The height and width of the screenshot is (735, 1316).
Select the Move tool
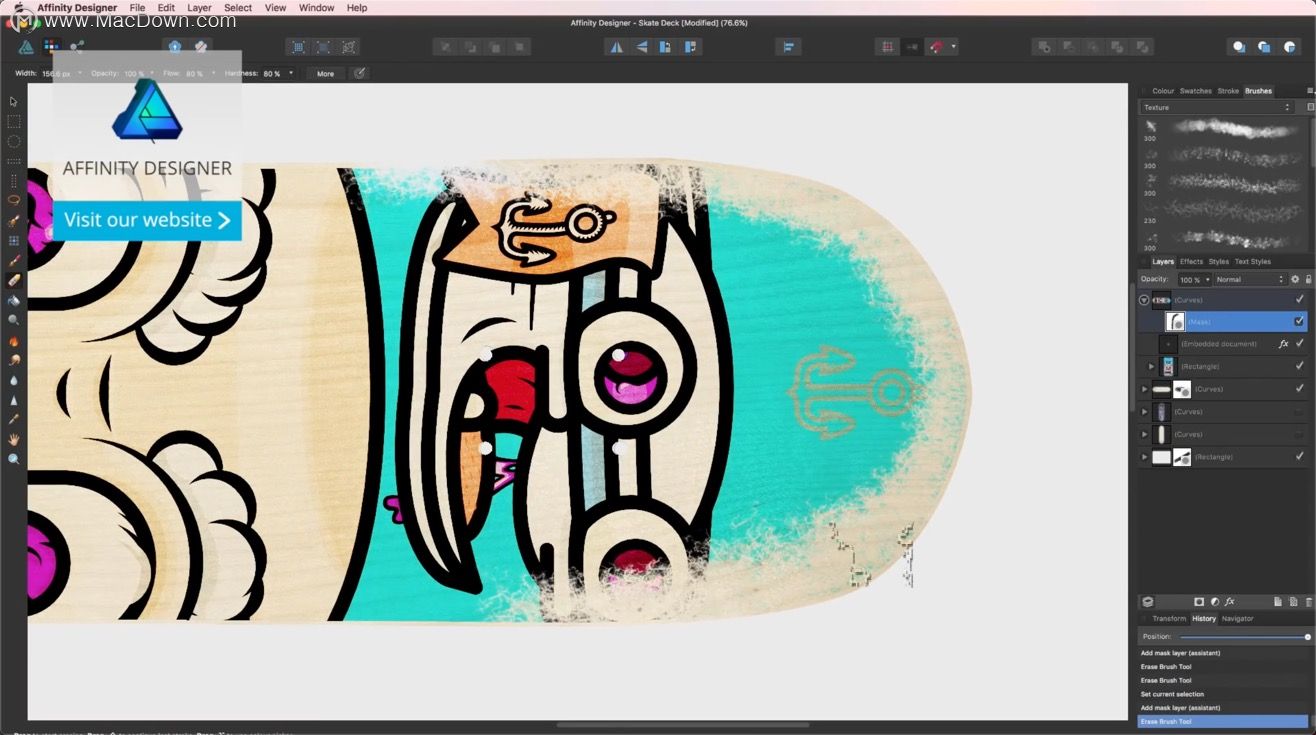[x=13, y=101]
